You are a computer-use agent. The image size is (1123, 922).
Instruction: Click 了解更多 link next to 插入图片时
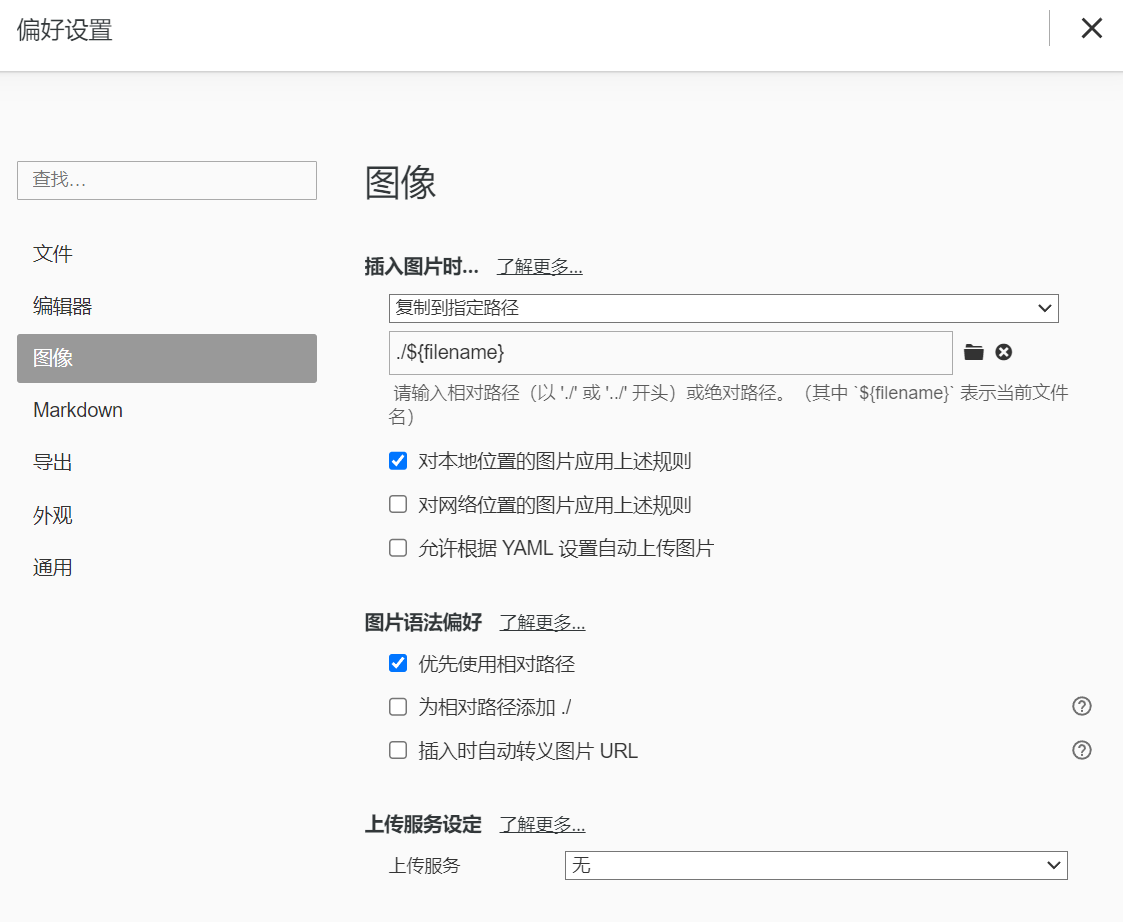[x=539, y=267]
